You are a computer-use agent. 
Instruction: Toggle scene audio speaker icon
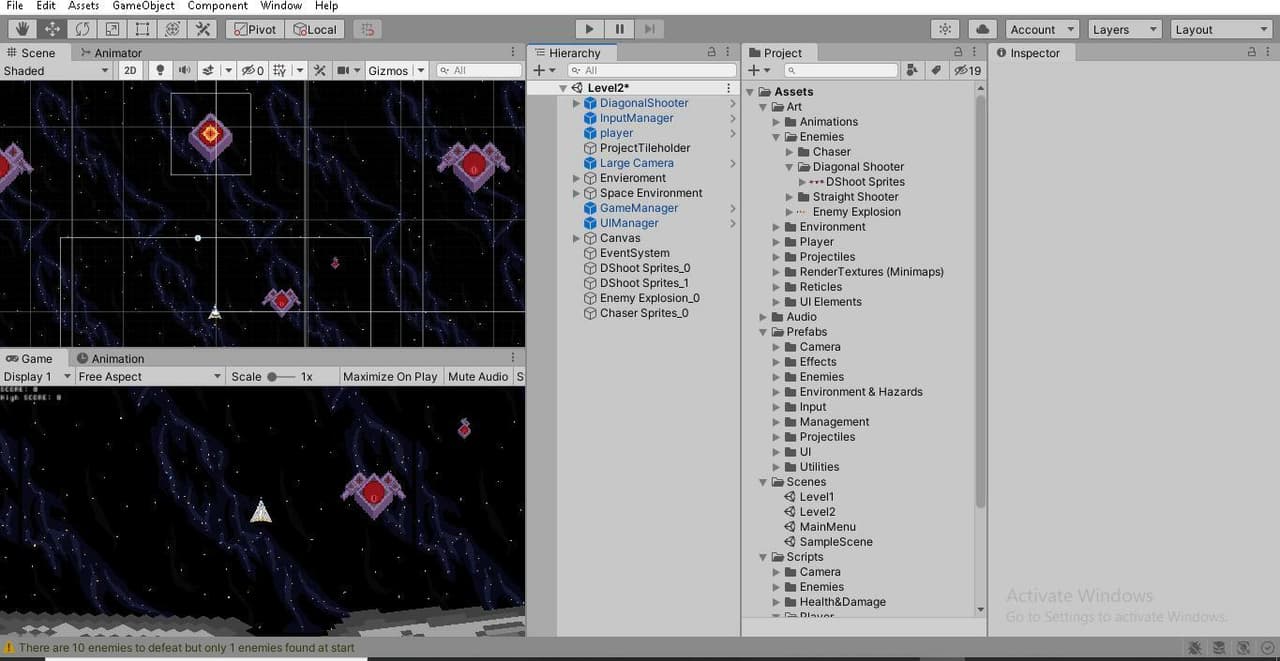[x=184, y=70]
